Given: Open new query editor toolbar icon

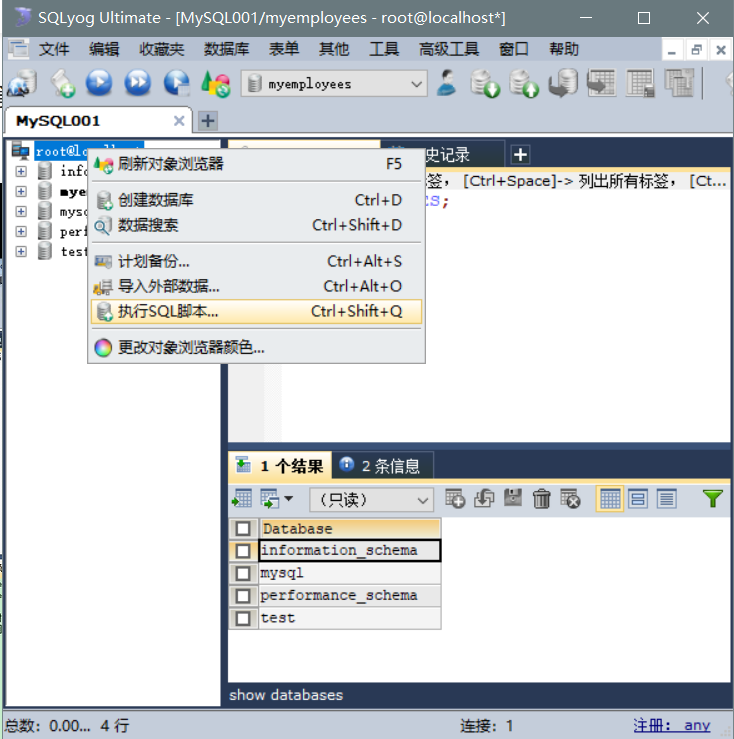Looking at the screenshot, I should [62, 83].
